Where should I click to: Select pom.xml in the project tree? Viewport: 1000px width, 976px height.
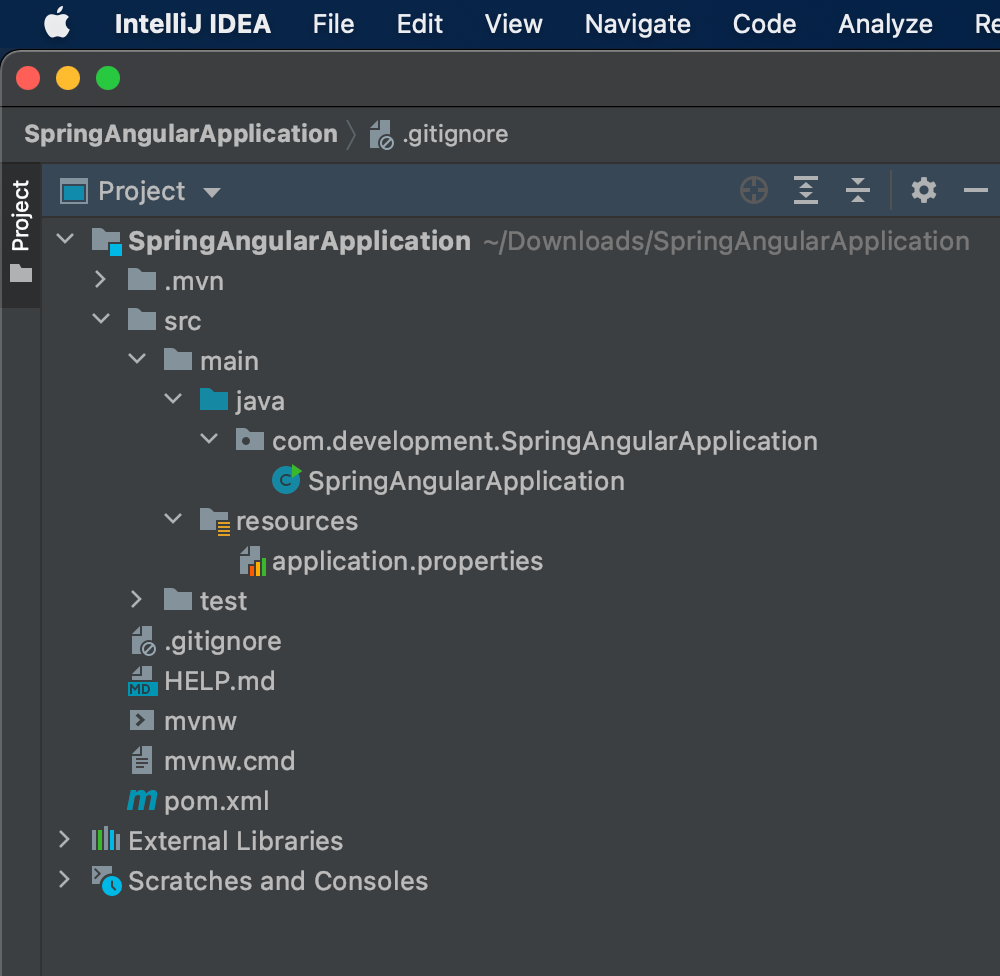[217, 801]
